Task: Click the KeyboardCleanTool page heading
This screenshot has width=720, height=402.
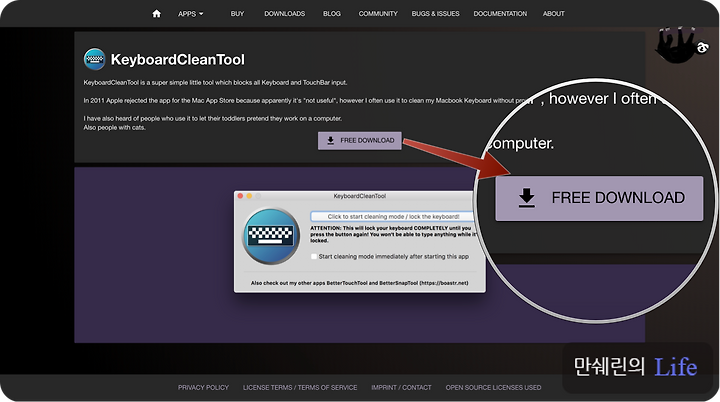Action: click(178, 60)
